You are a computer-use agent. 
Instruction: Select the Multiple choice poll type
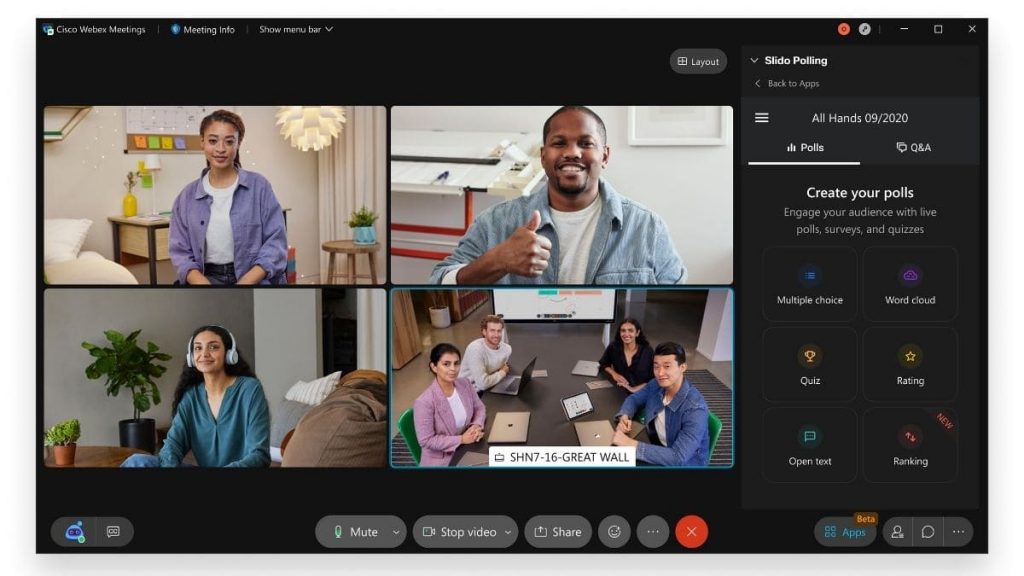809,283
